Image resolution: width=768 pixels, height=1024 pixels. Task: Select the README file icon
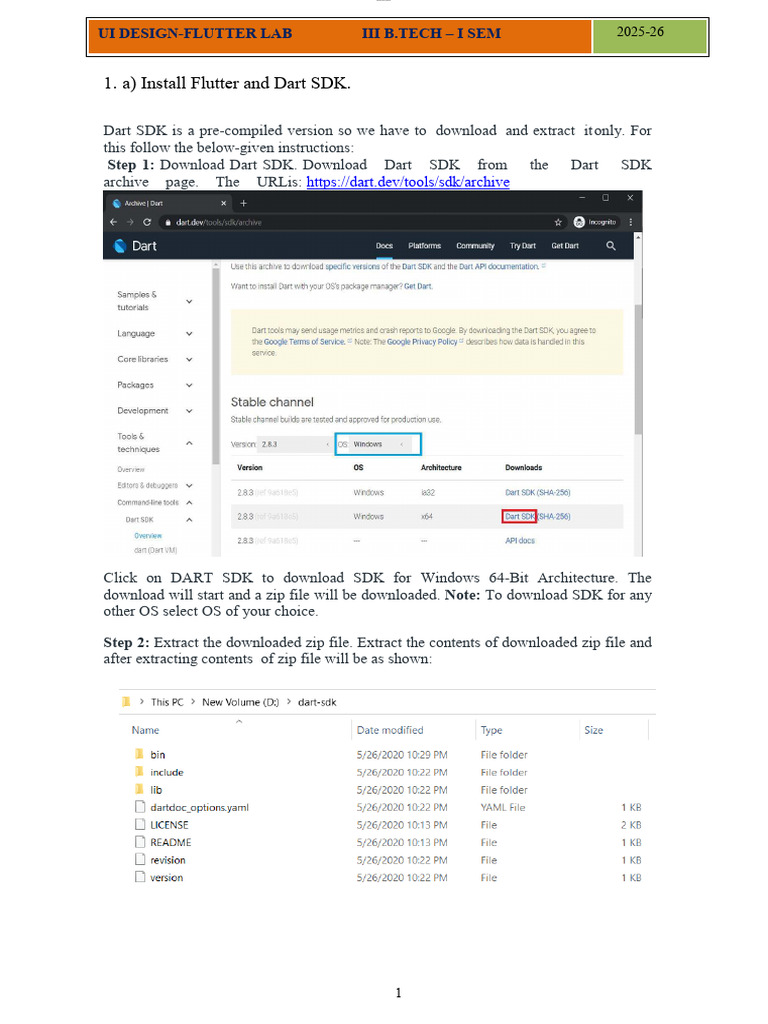tap(140, 842)
